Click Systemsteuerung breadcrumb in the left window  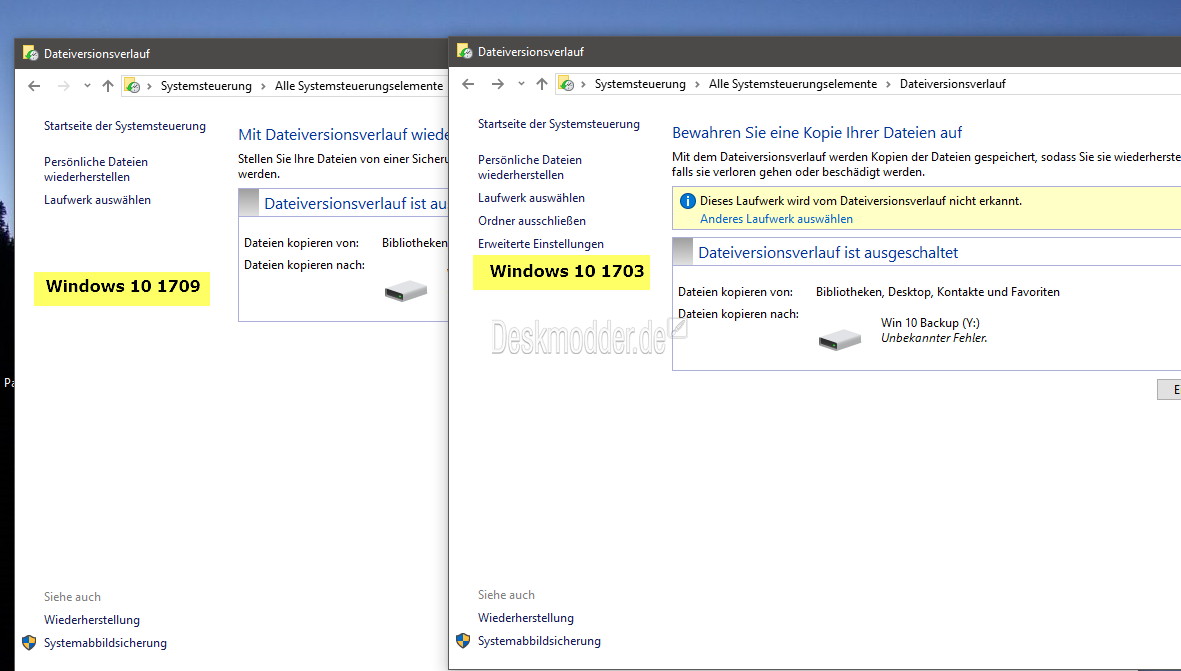pyautogui.click(x=206, y=86)
